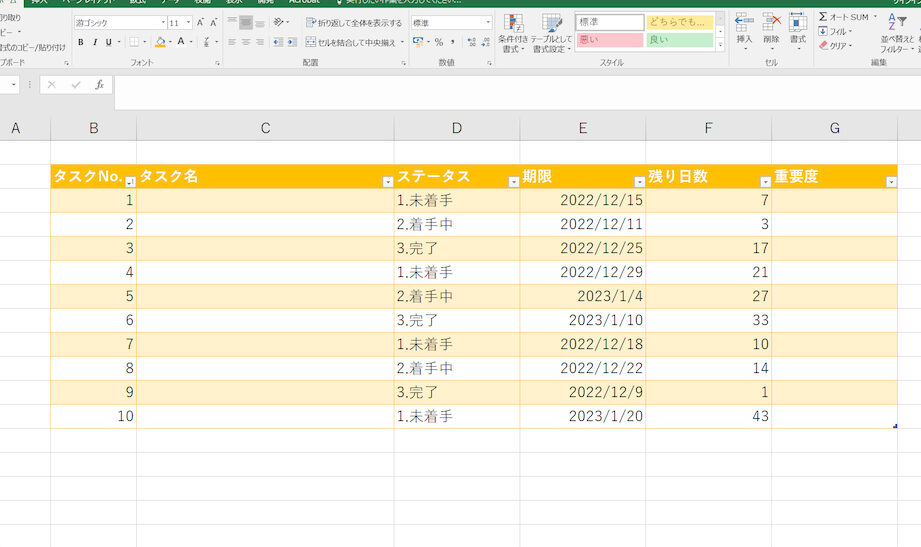Click the Increase Font Size icon
The height and width of the screenshot is (547, 921).
(x=200, y=22)
